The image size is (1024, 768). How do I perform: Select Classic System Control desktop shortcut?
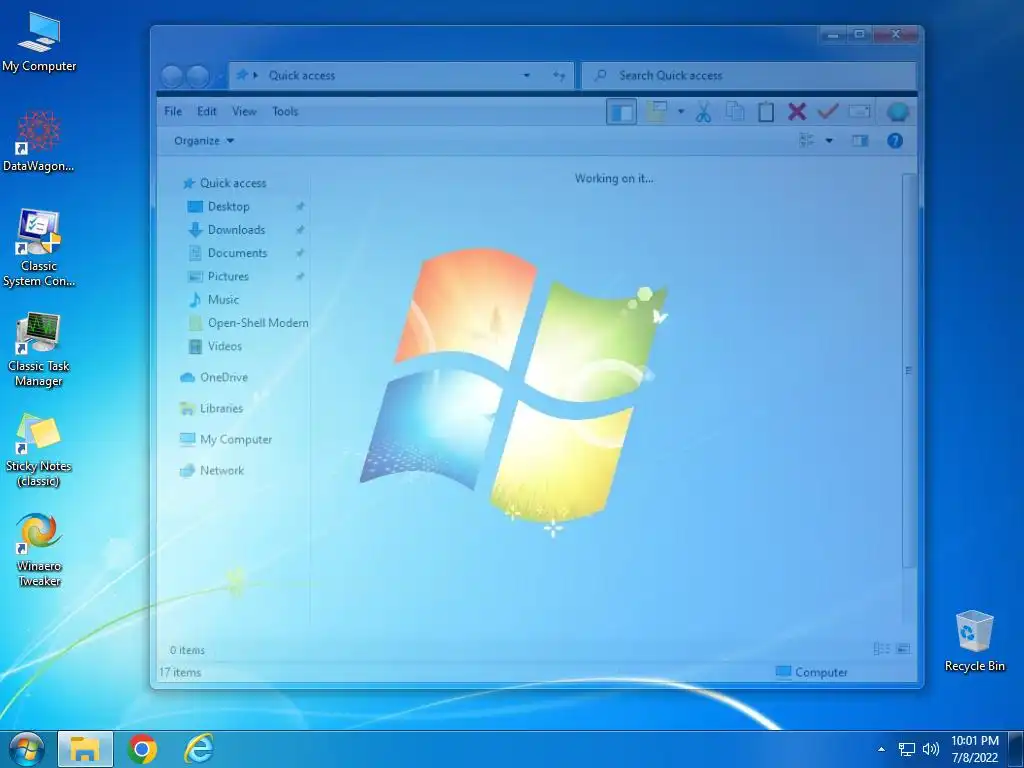click(39, 249)
